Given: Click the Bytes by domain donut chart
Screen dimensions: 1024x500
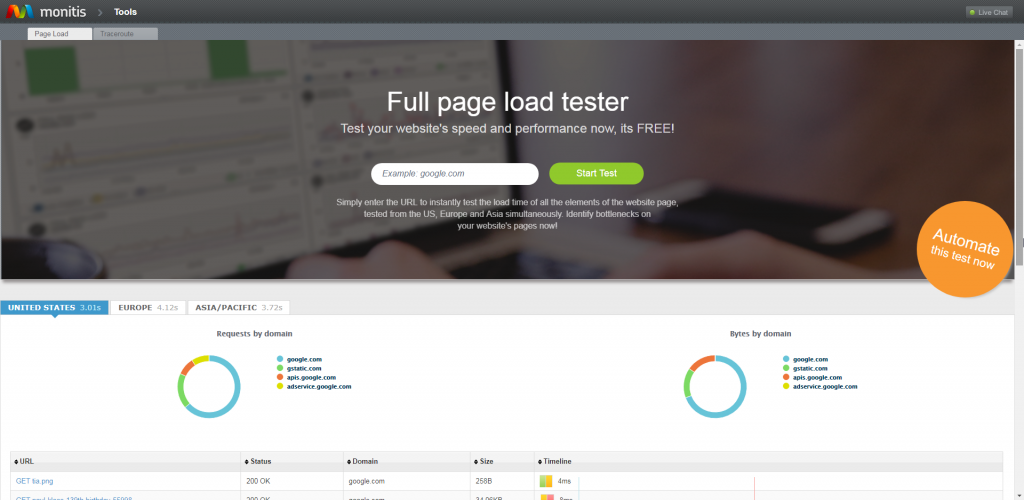Looking at the screenshot, I should tap(715, 386).
